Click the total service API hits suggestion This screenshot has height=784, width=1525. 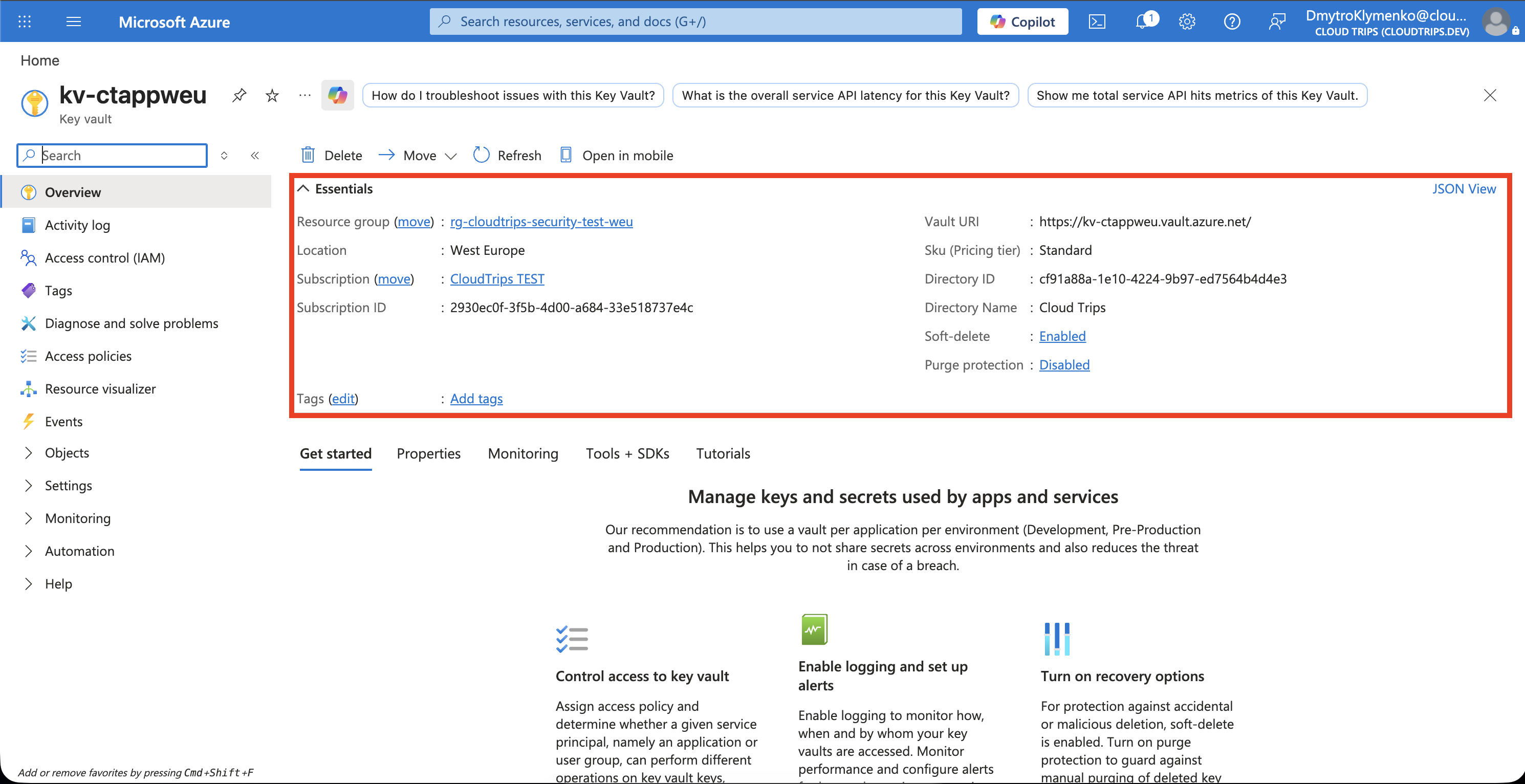[x=1197, y=95]
